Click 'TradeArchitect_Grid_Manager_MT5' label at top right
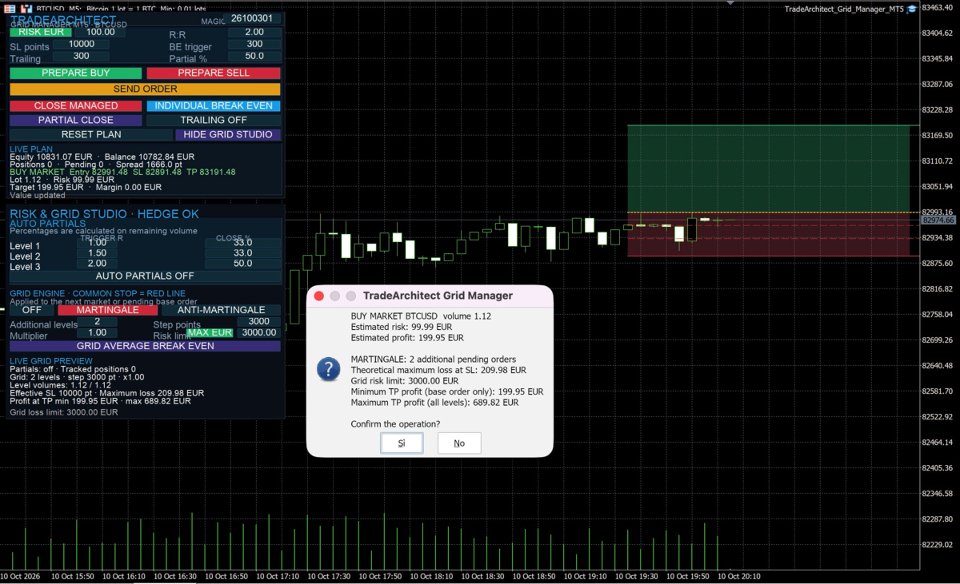This screenshot has width=960, height=584. [844, 9]
